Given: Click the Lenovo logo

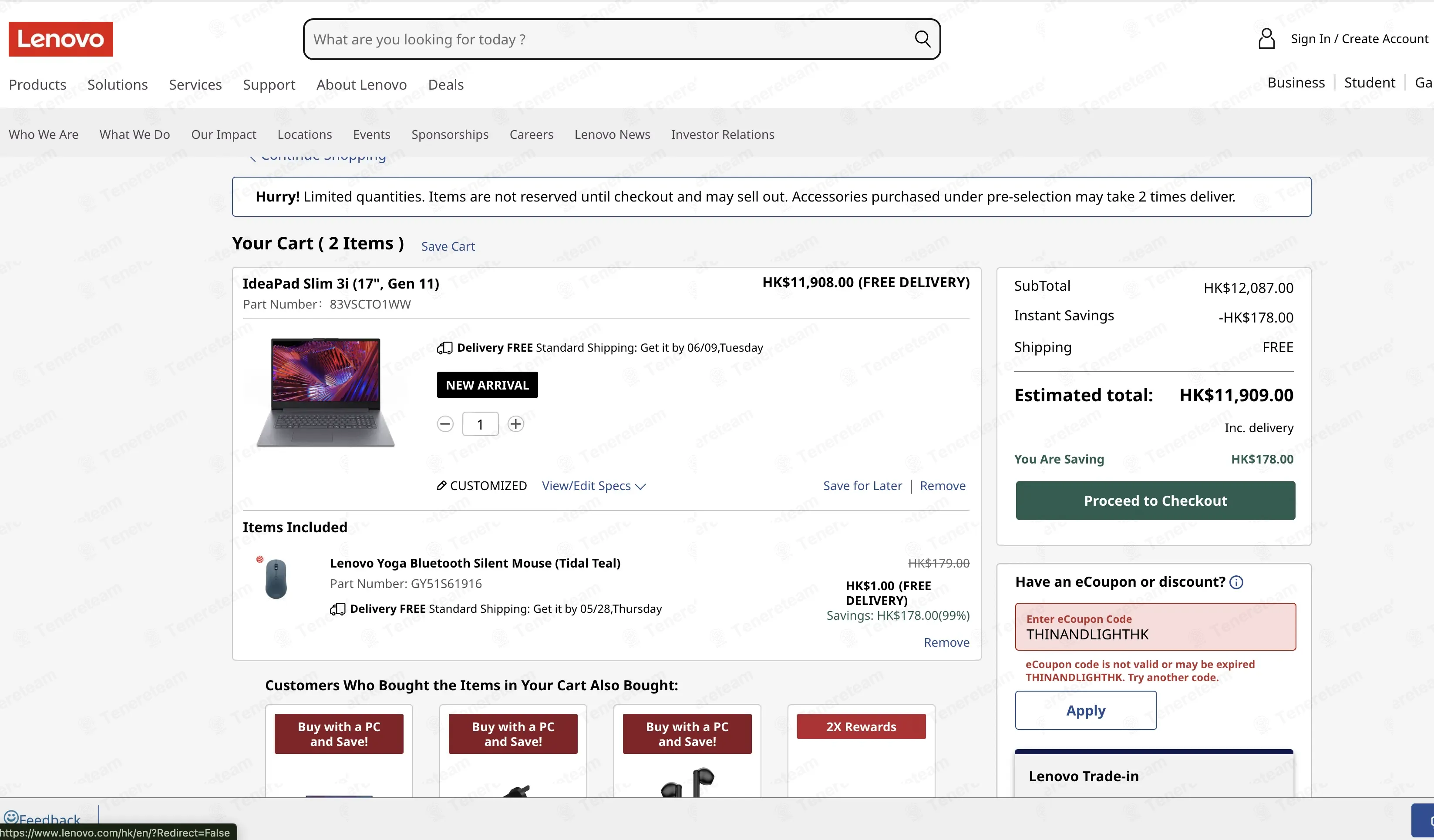Looking at the screenshot, I should pyautogui.click(x=61, y=39).
